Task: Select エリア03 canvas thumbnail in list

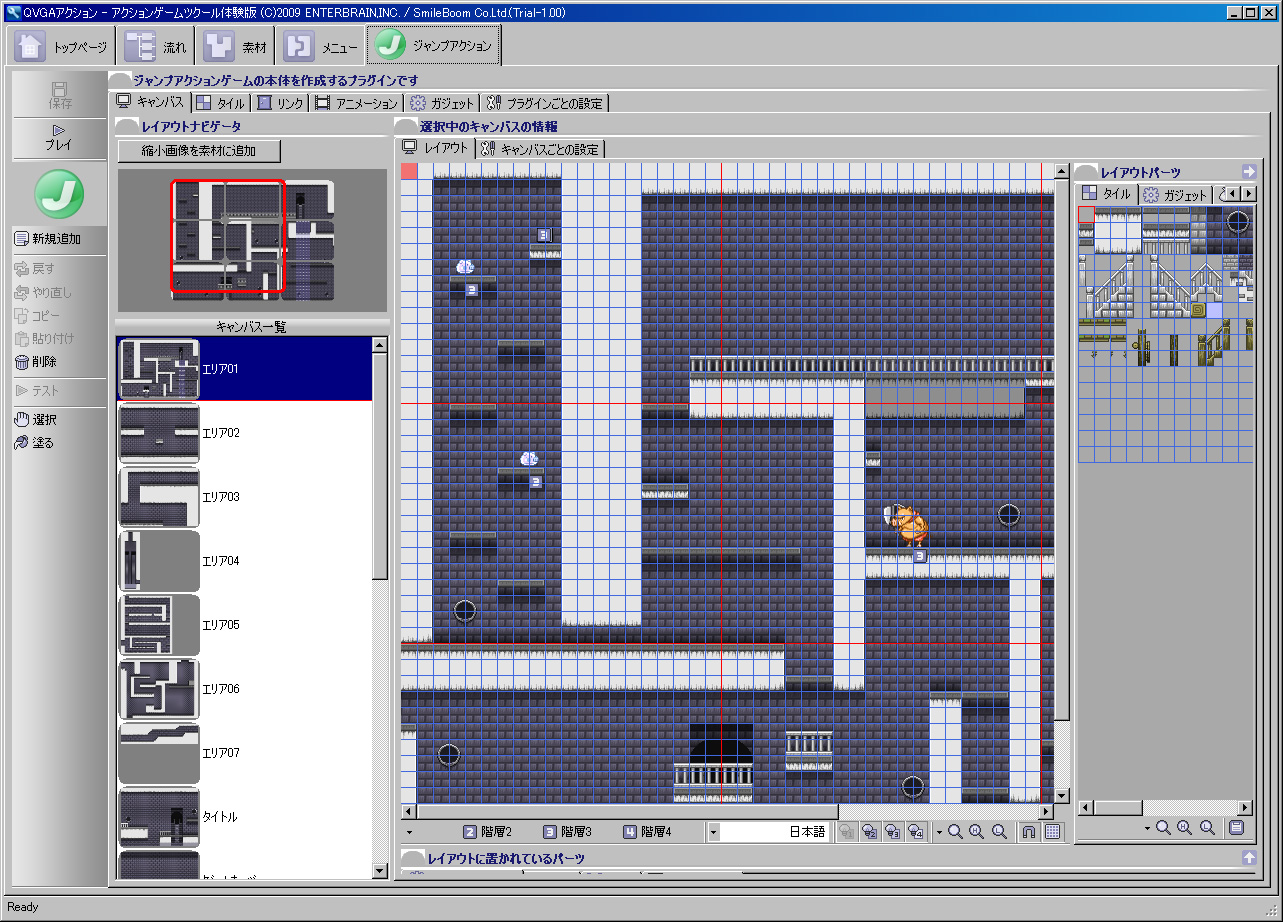Action: click(160, 497)
